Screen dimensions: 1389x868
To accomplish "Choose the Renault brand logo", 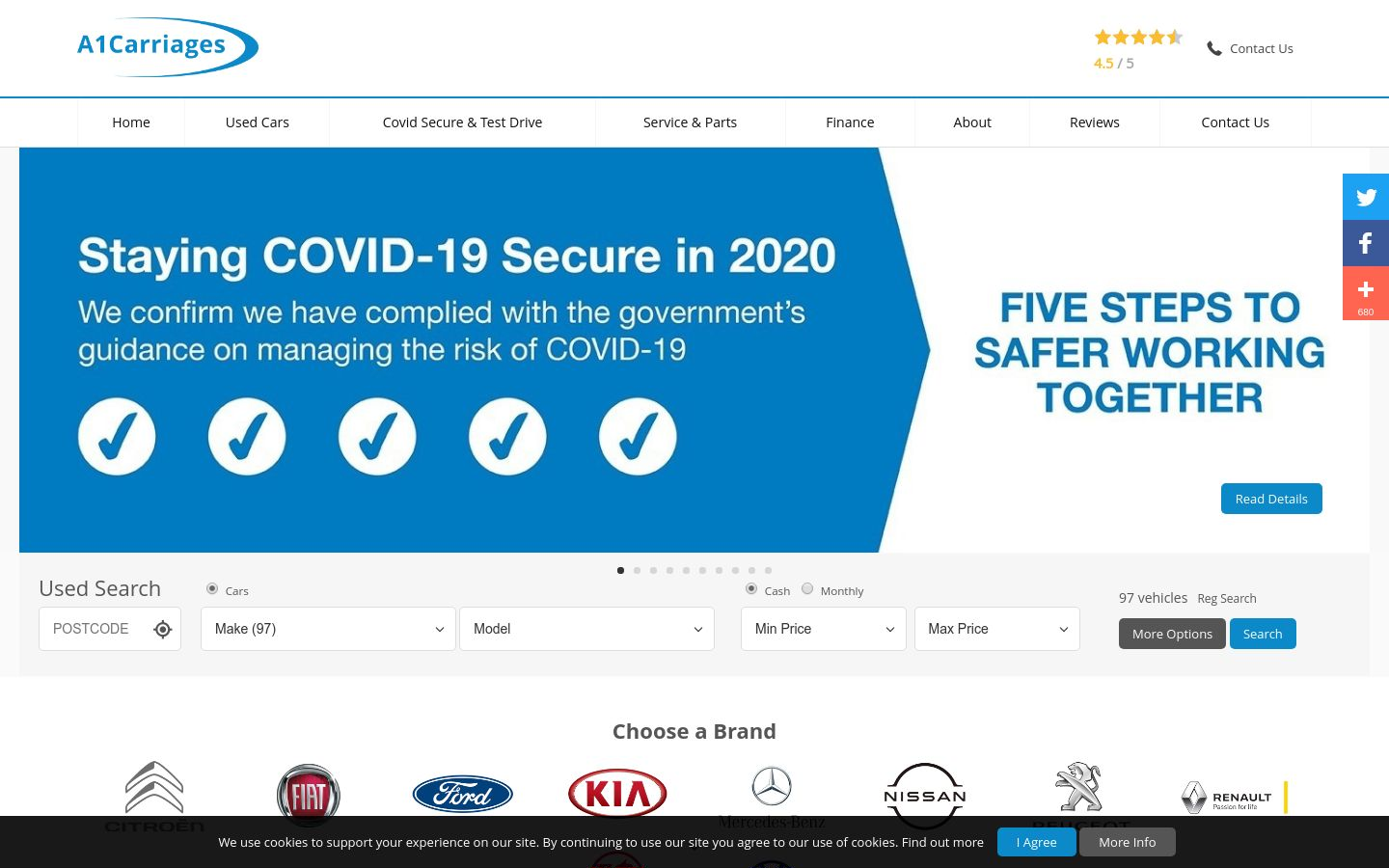I will pos(1235,798).
